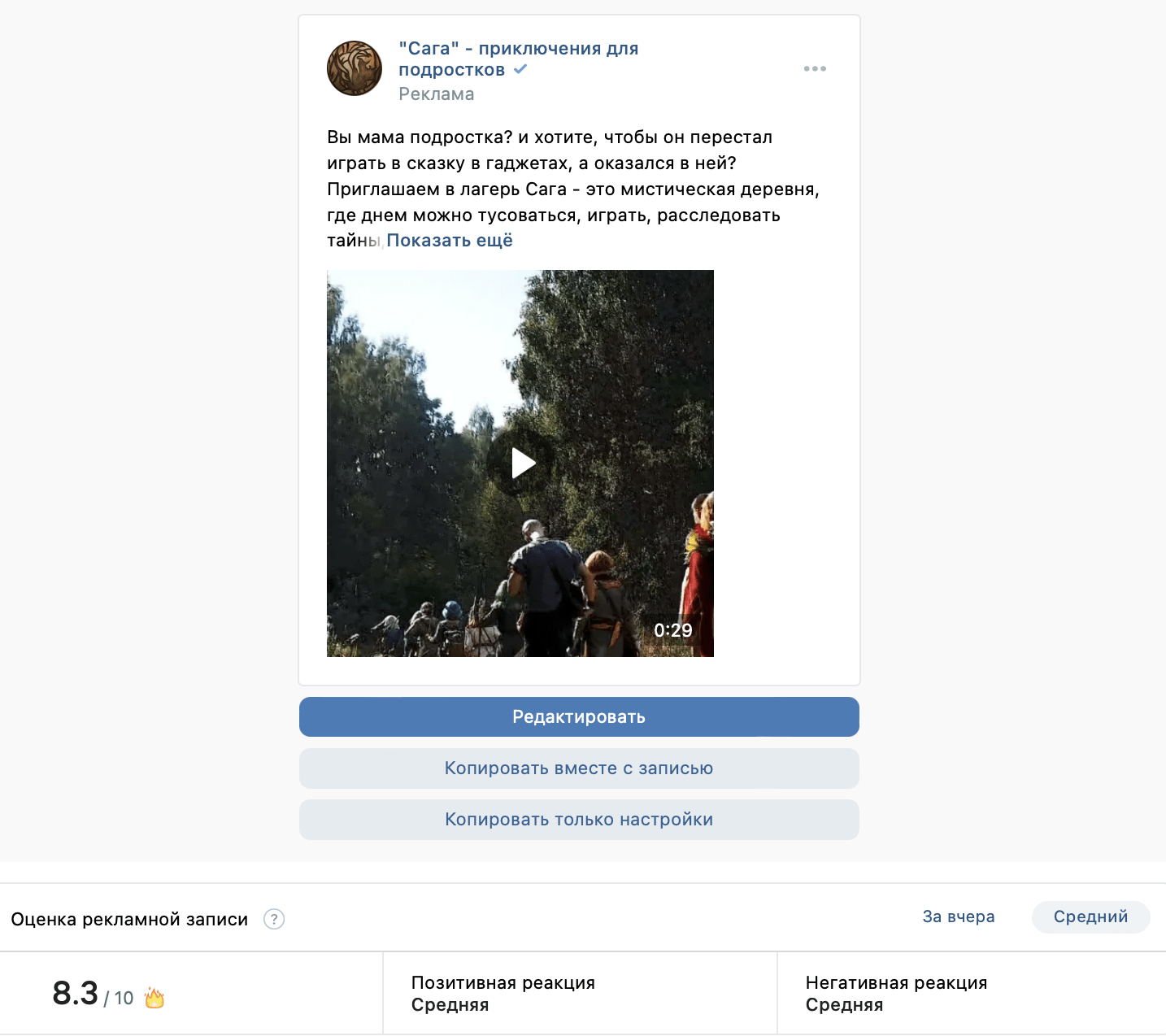Click the 0:29 video duration badge
The height and width of the screenshot is (1036, 1166).
(x=672, y=630)
